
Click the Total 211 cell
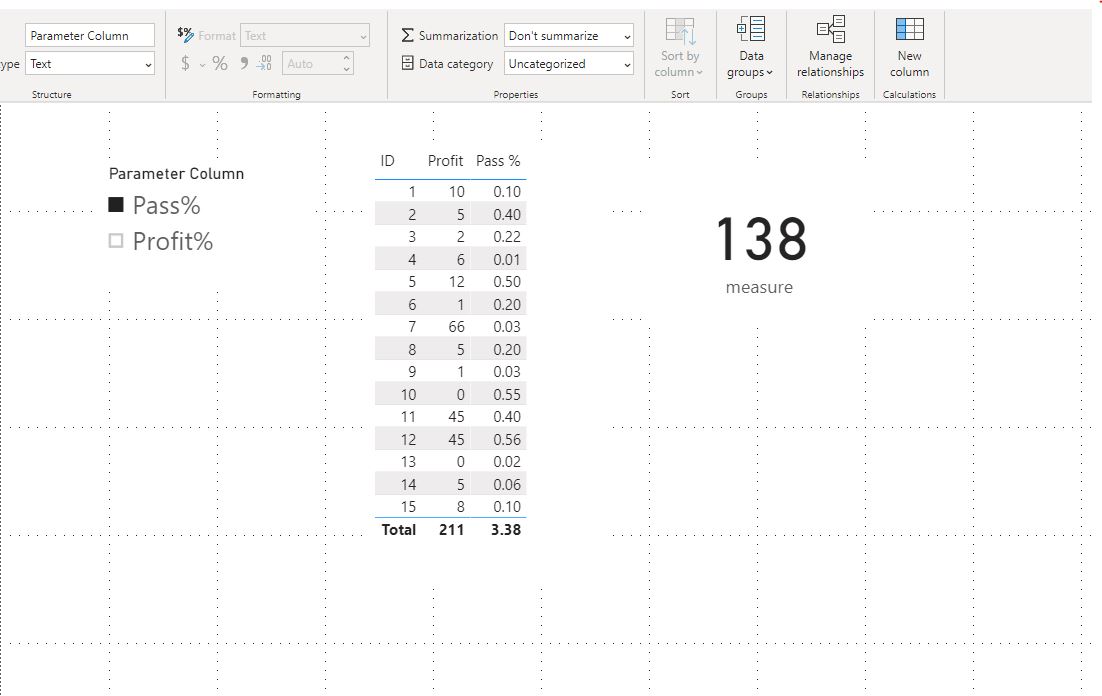tap(451, 530)
